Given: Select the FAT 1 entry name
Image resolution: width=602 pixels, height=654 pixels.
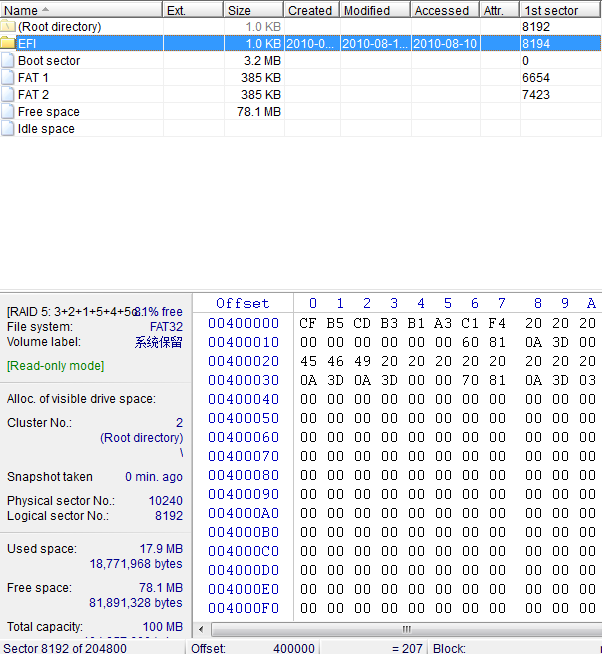Looking at the screenshot, I should [33, 78].
